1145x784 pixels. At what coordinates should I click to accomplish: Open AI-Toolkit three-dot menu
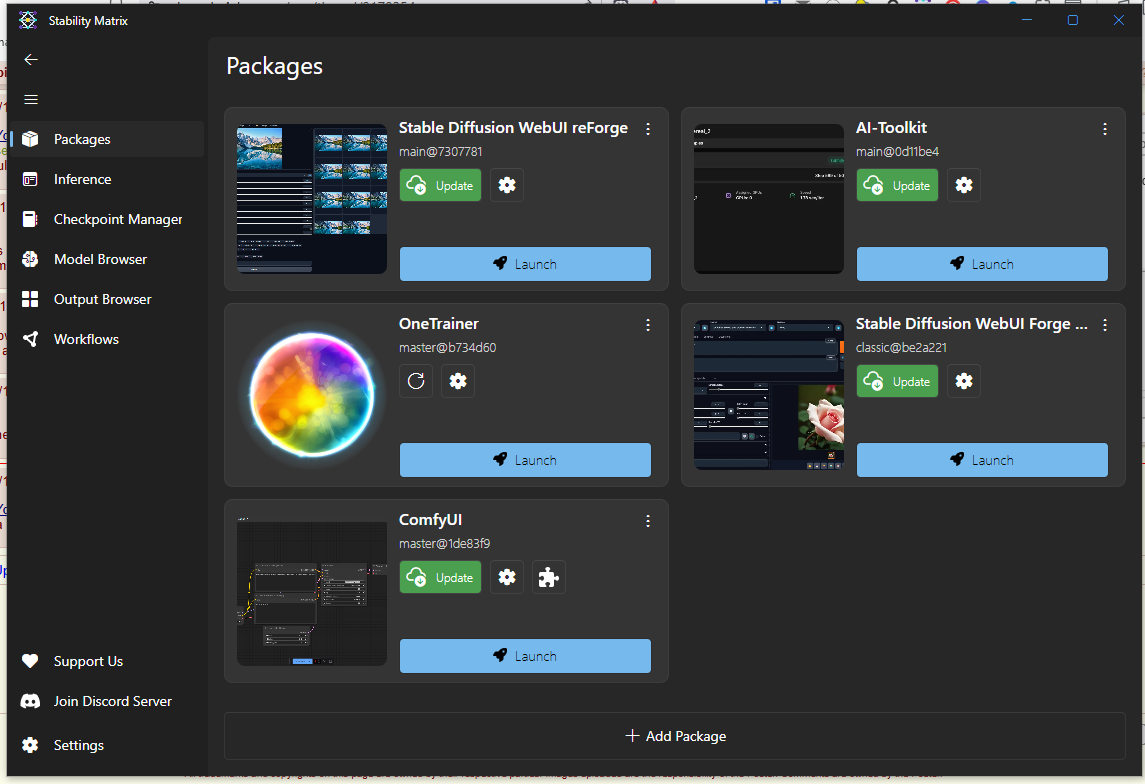coord(1105,129)
